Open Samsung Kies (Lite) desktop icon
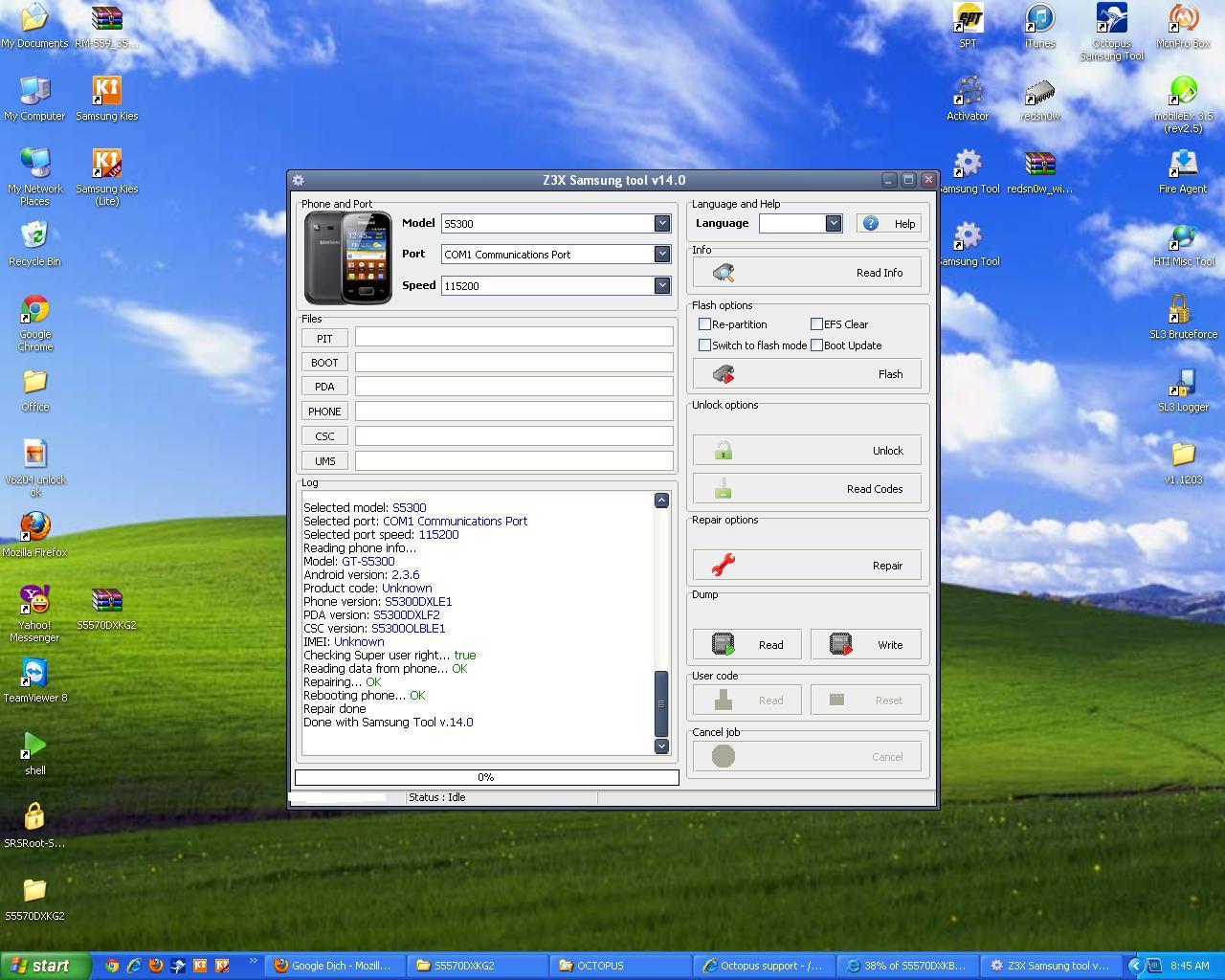The width and height of the screenshot is (1225, 980). 106,177
